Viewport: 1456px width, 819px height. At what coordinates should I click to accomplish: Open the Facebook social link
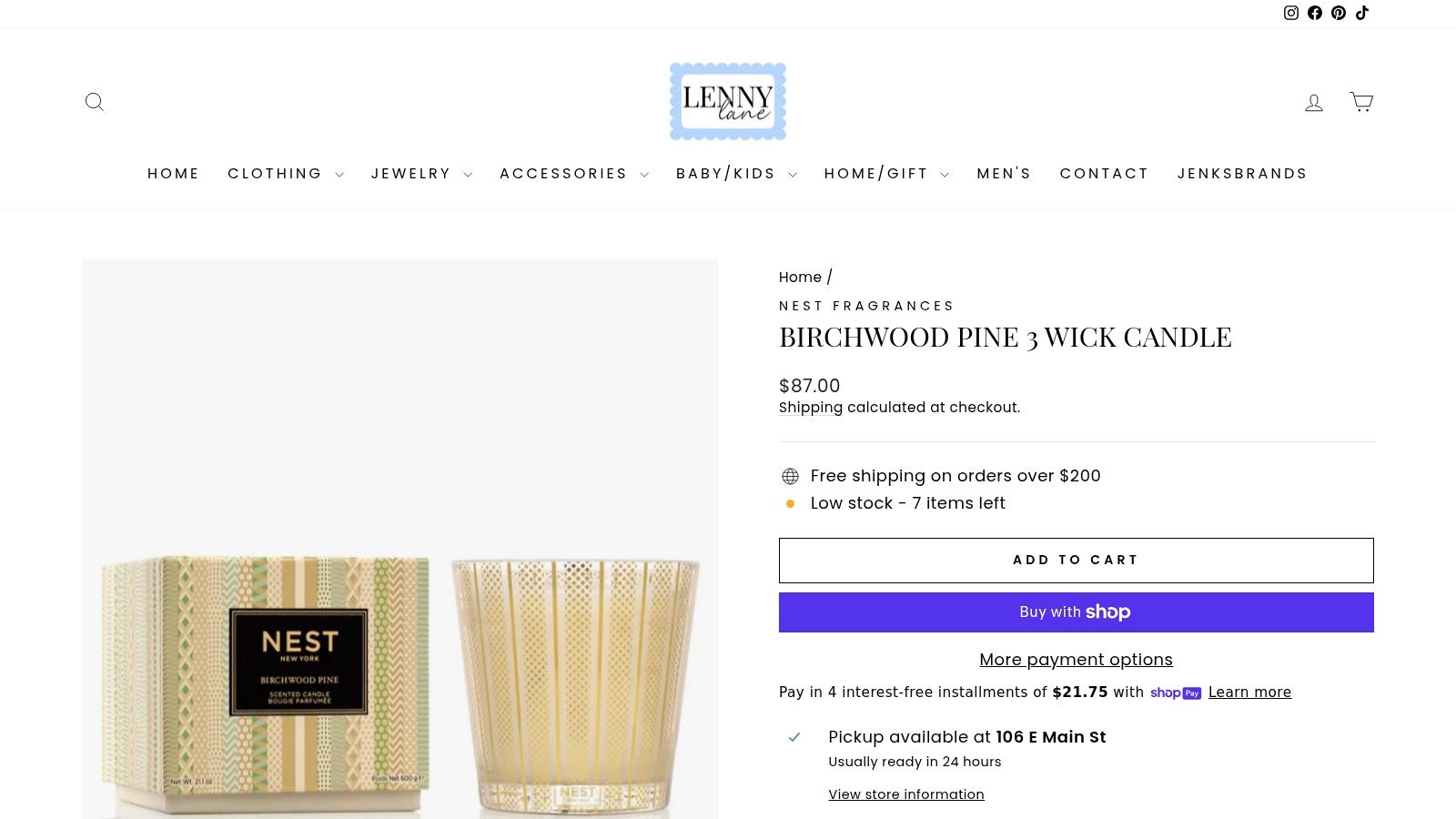tap(1315, 13)
